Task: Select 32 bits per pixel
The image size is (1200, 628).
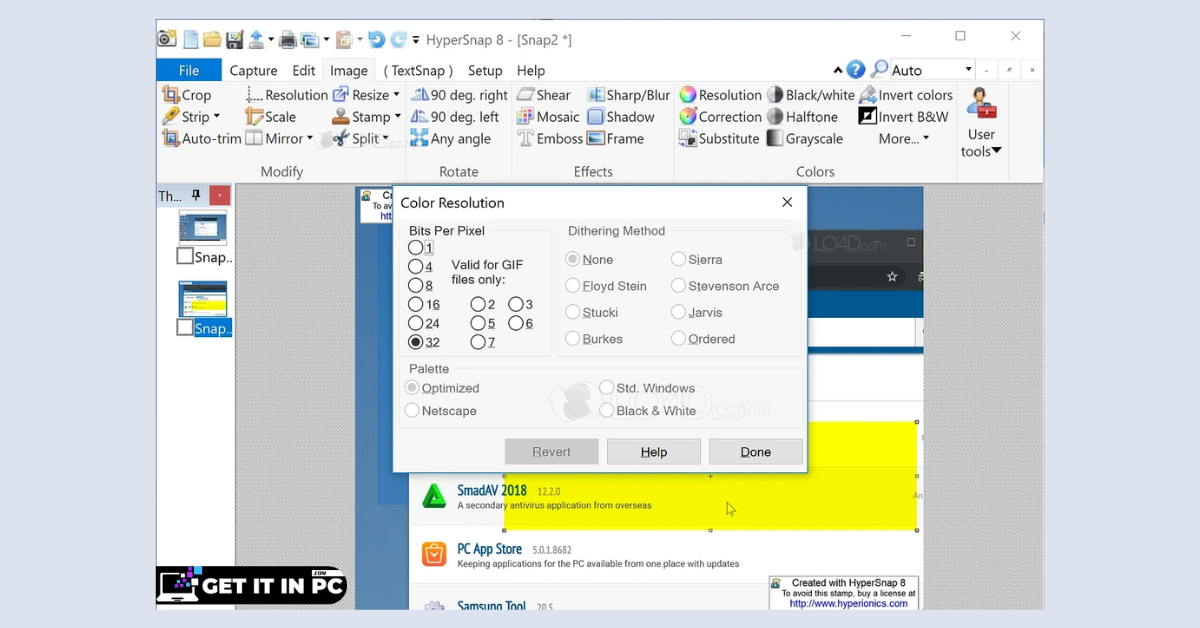Action: pos(415,342)
